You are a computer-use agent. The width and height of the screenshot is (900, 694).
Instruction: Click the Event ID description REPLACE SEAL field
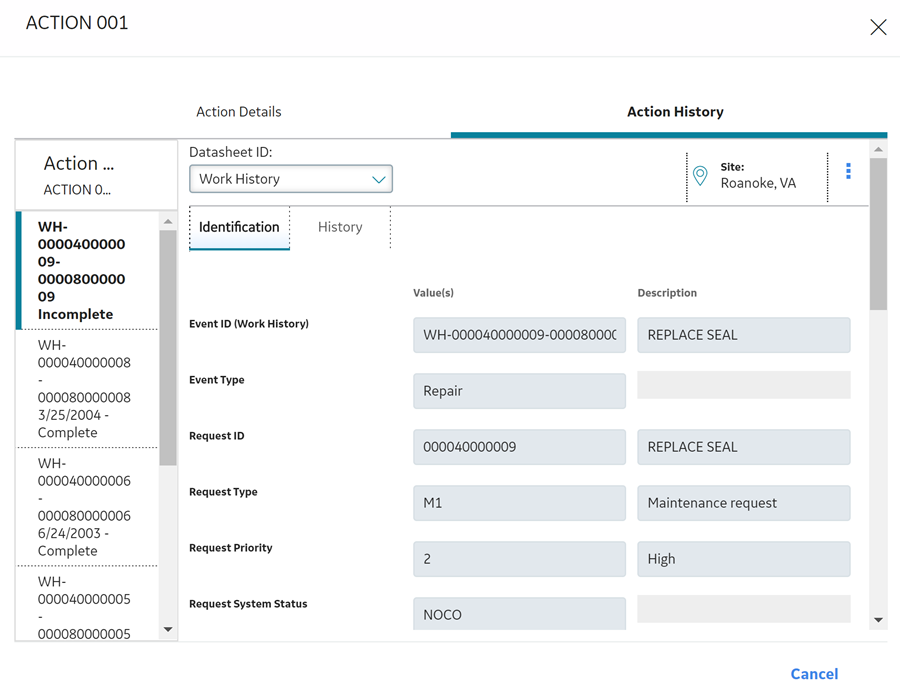(x=744, y=335)
